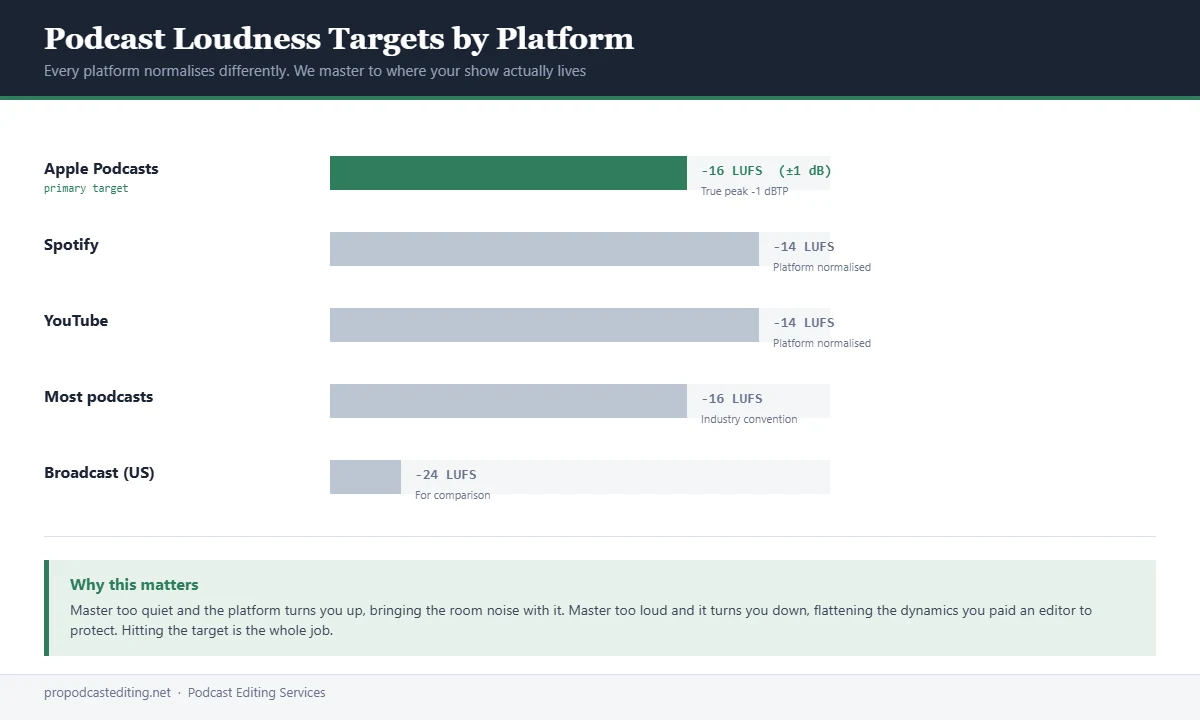Screen dimensions: 1200x720
Task: Click the '-24 LUFS' value
Action: [446, 475]
